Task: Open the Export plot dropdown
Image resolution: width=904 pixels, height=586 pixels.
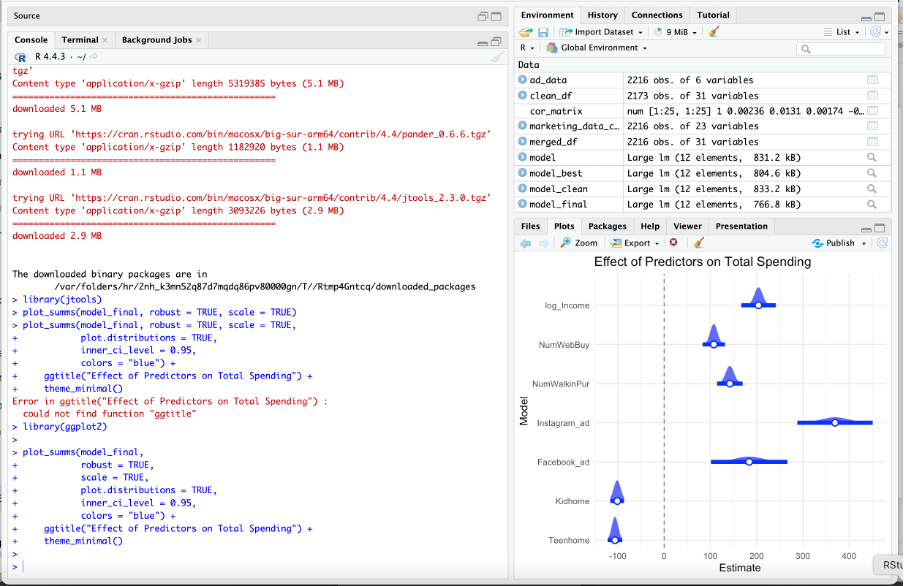Action: 635,243
